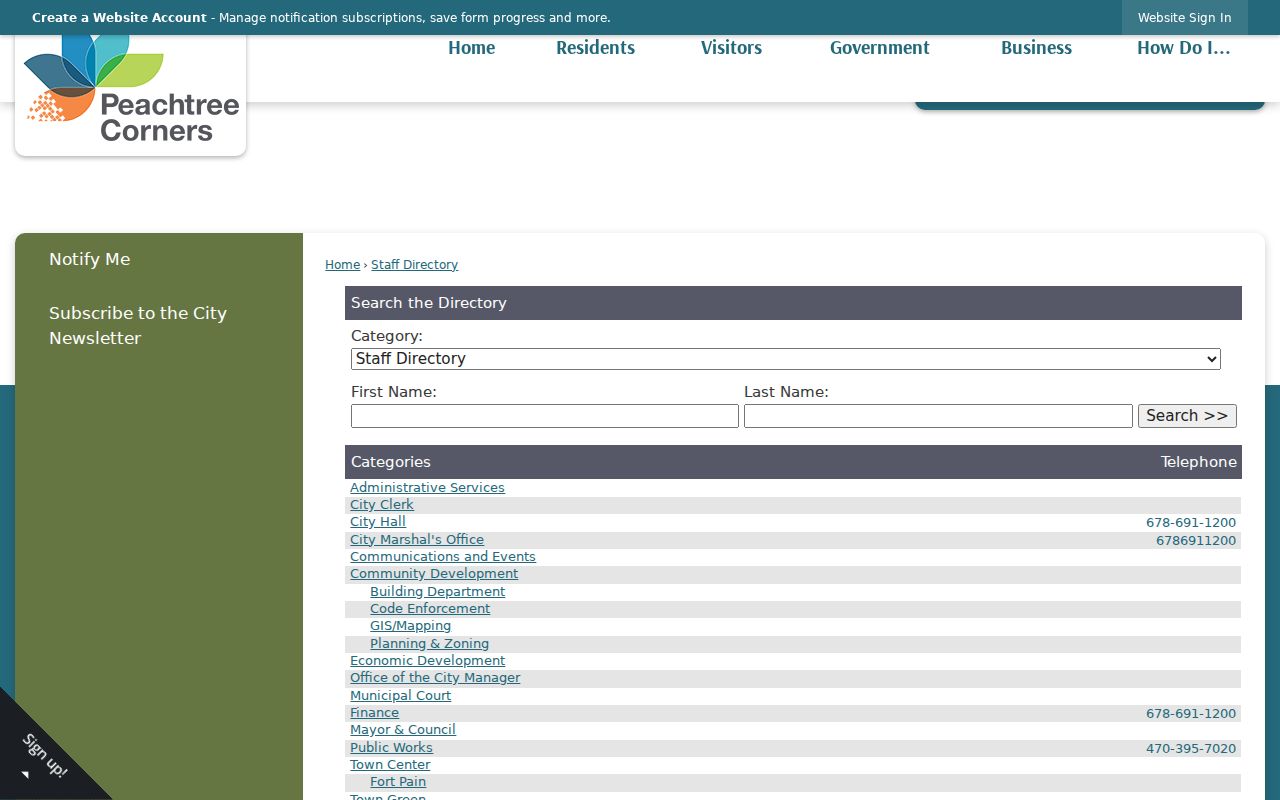Open the GIS/Mapping subcategory

[x=410, y=626]
